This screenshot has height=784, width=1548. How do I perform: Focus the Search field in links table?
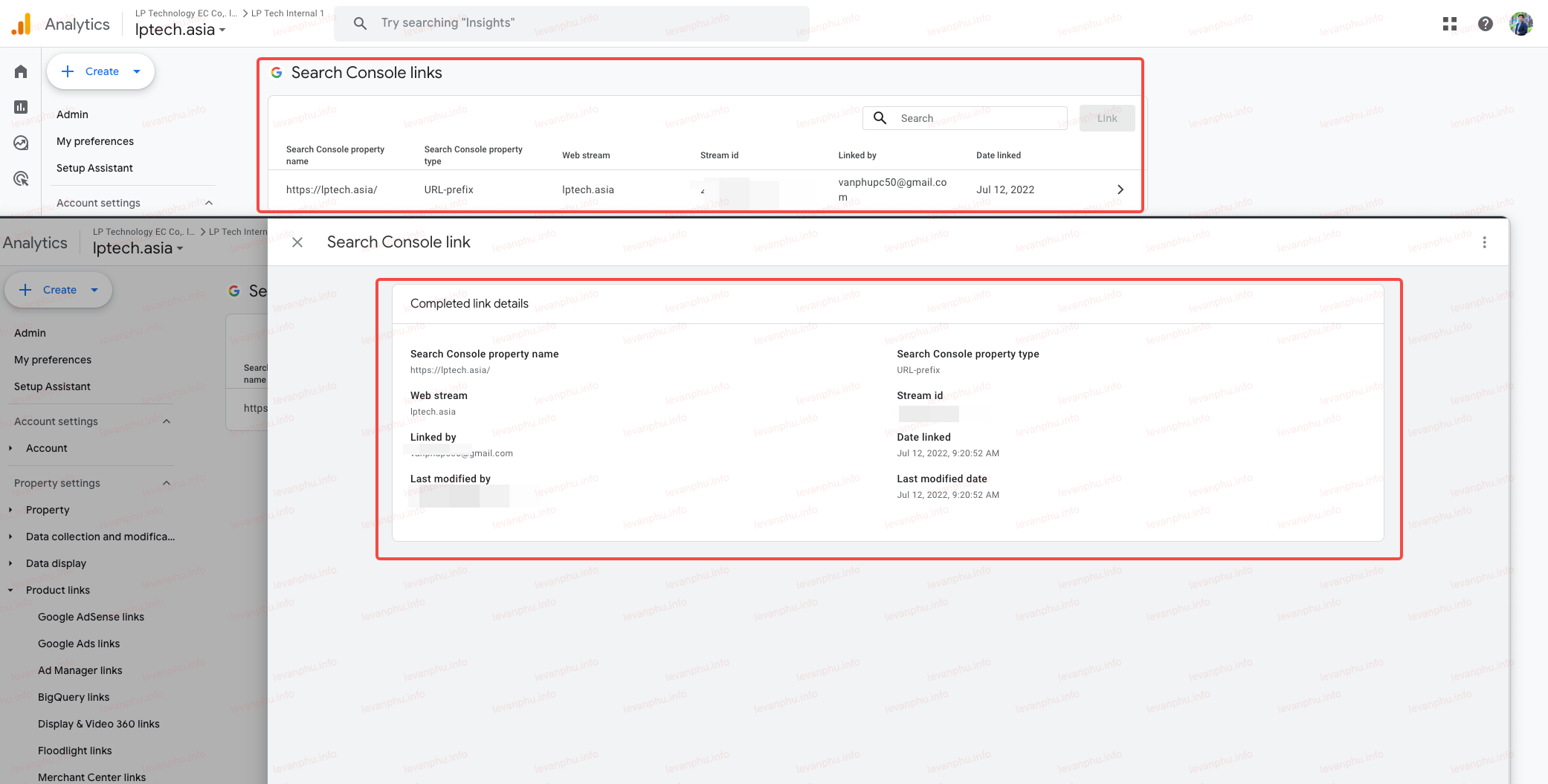965,118
